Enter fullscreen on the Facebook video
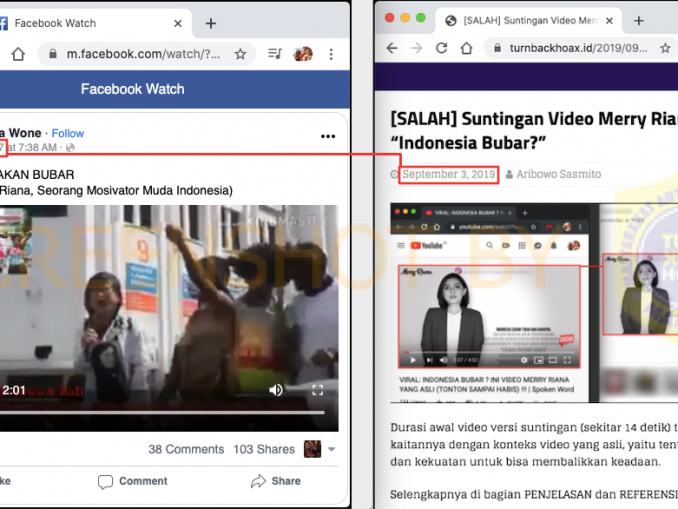Viewport: 678px width, 509px height. click(x=317, y=390)
